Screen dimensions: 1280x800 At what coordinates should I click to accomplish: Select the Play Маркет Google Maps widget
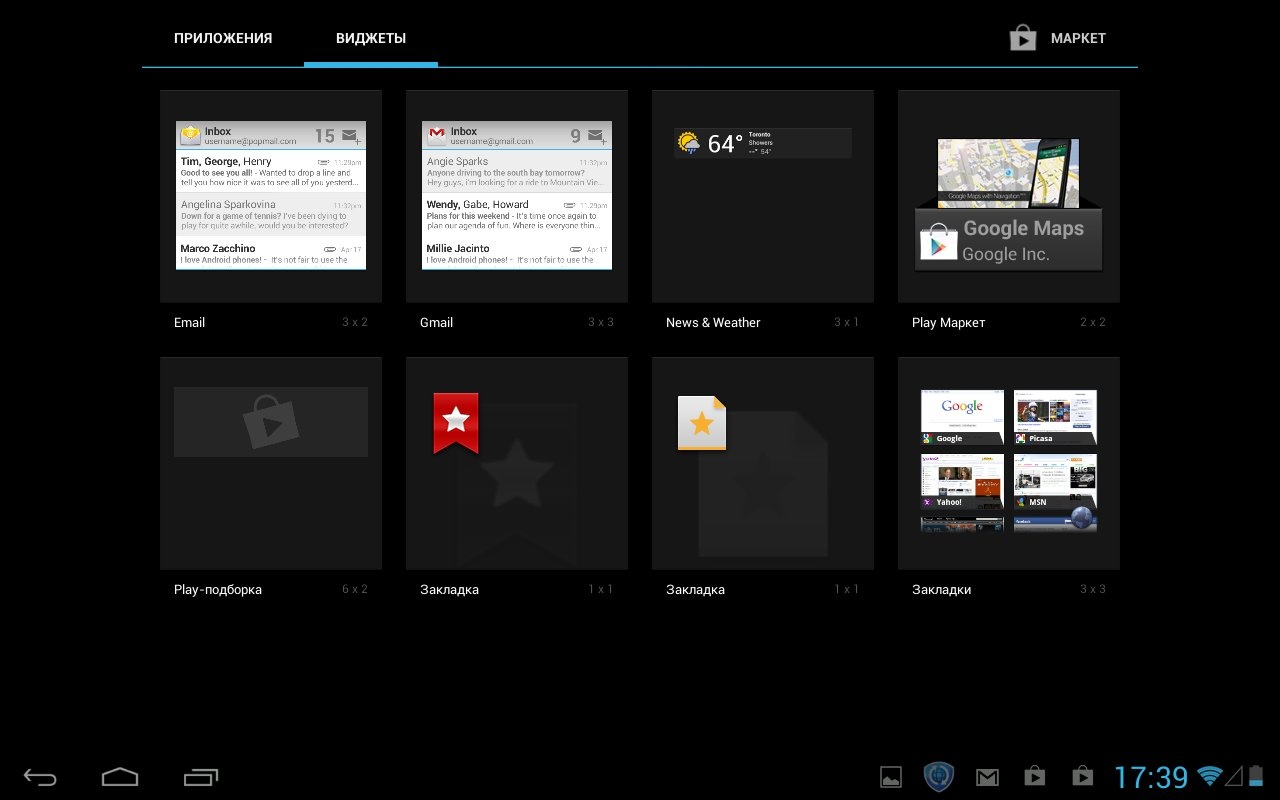pos(1009,196)
